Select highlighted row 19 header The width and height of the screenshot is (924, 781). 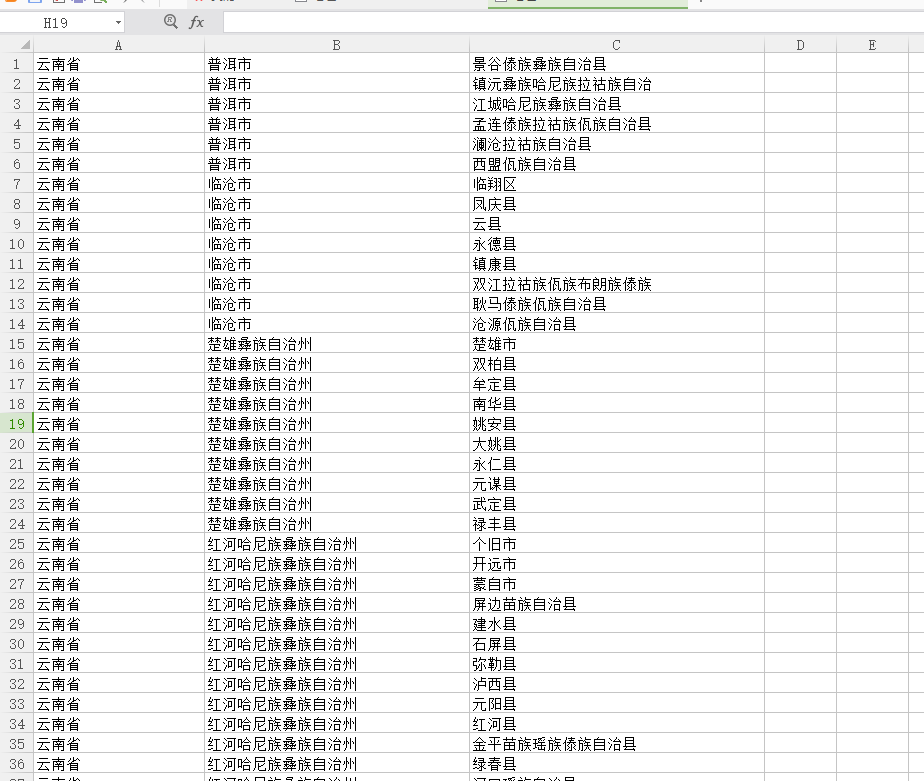[16, 424]
